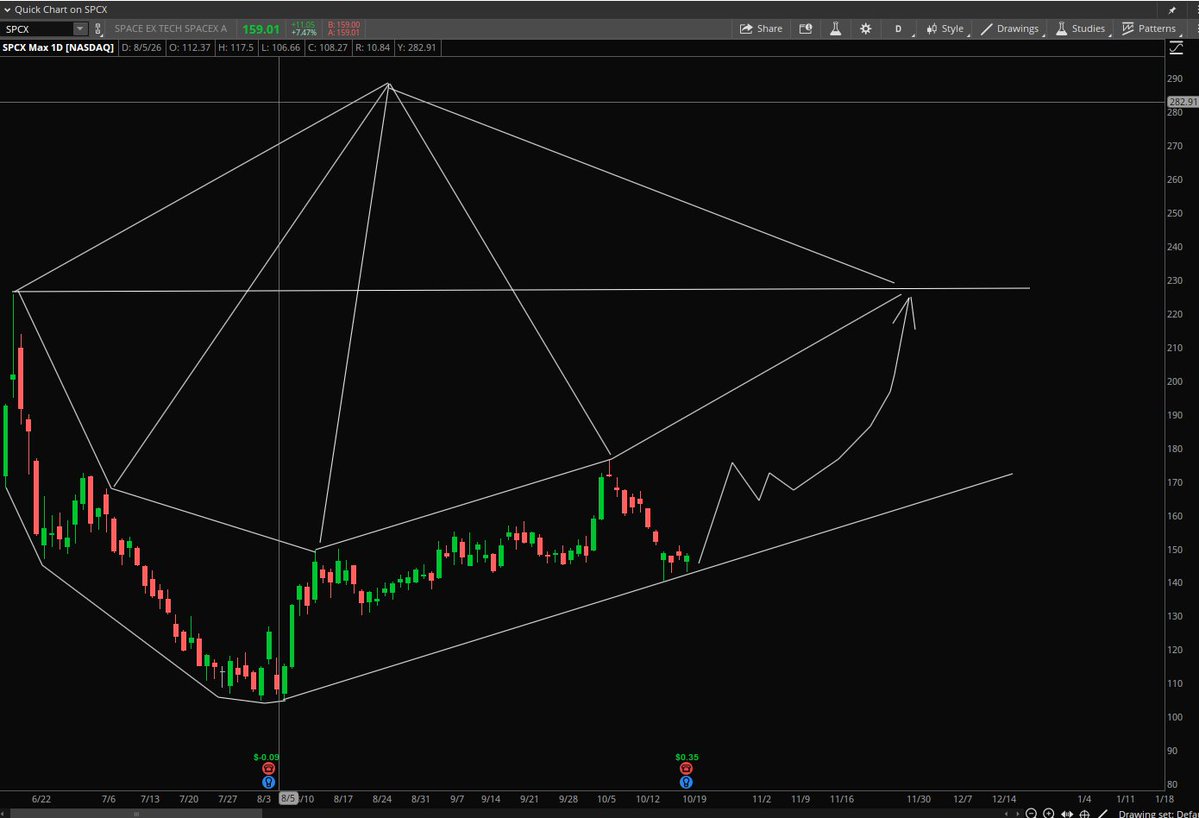This screenshot has width=1199, height=818.
Task: Click the red phone icon under $-0.09
Action: click(268, 768)
